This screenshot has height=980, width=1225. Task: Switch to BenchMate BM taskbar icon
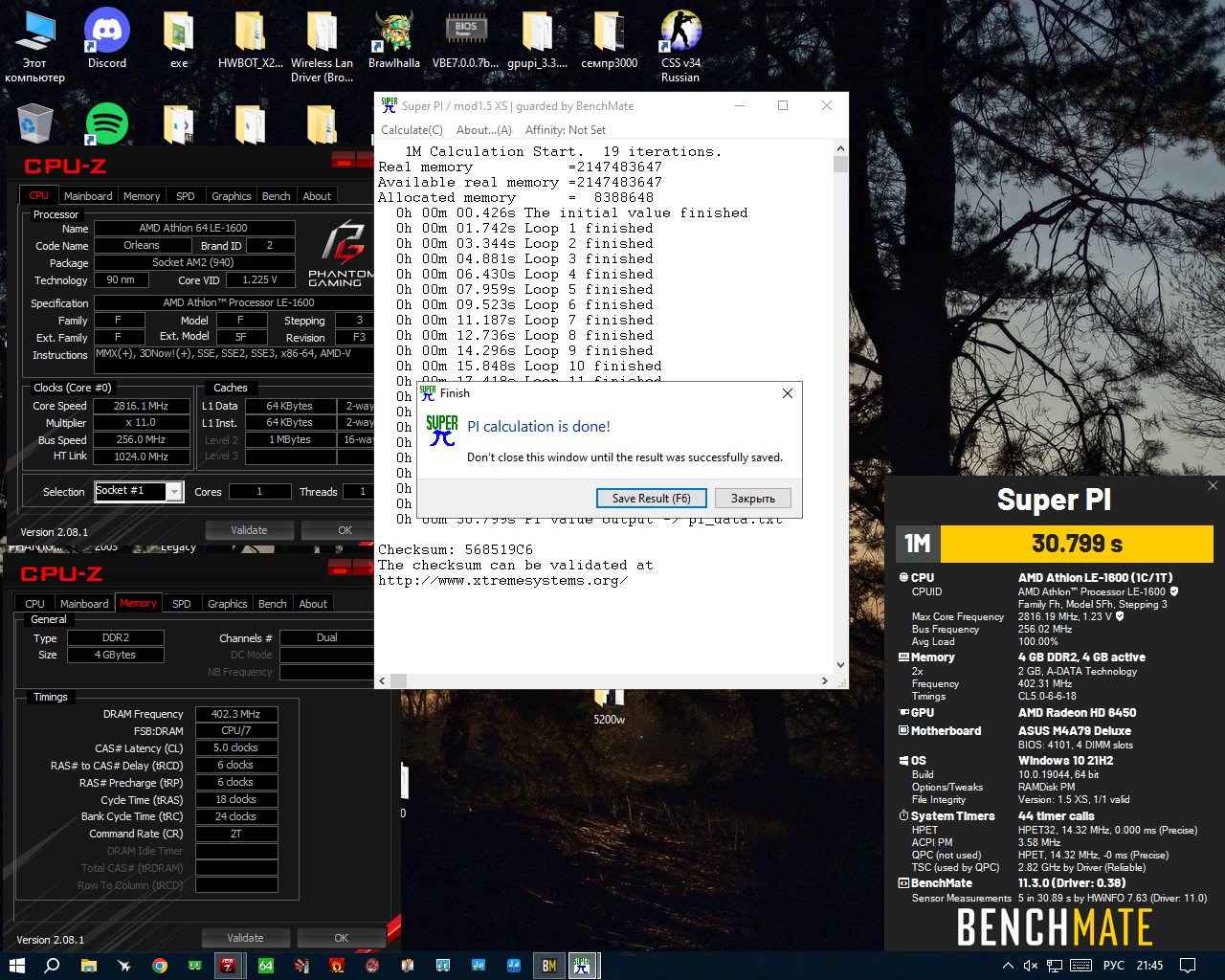549,965
